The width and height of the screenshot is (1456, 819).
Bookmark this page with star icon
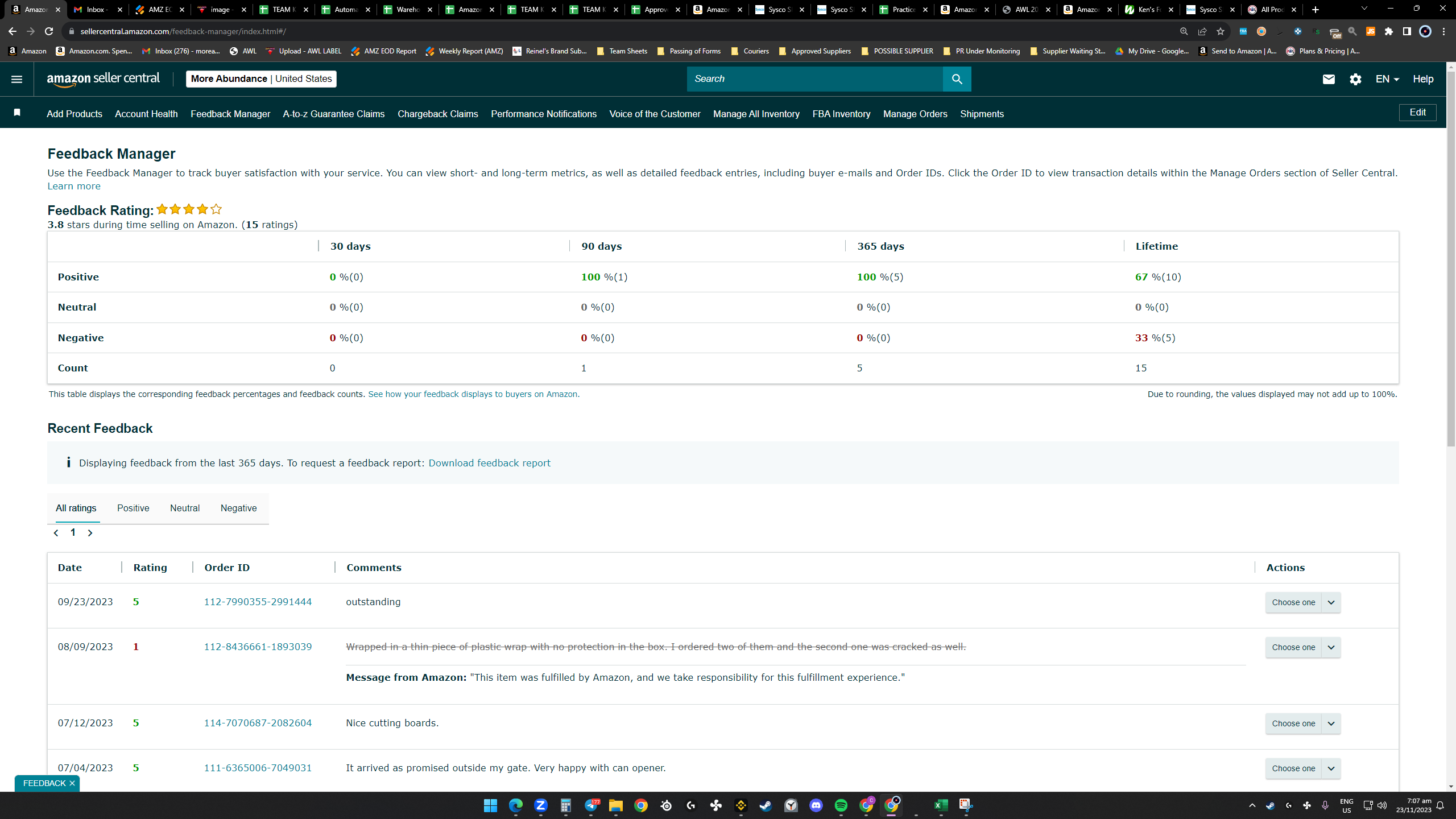pyautogui.click(x=1220, y=31)
